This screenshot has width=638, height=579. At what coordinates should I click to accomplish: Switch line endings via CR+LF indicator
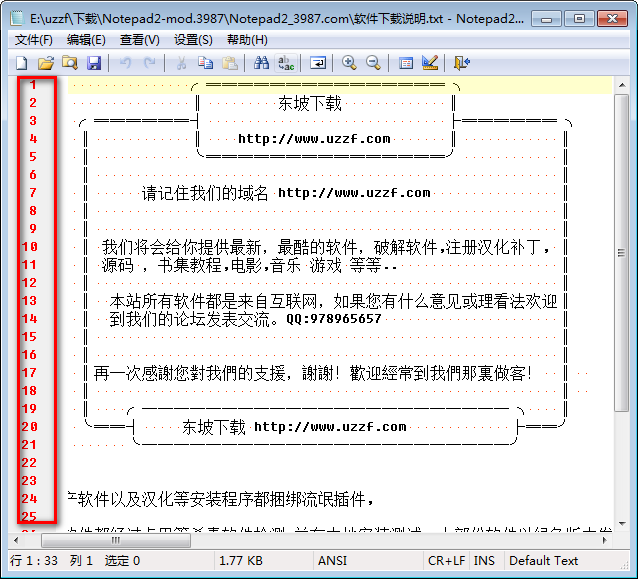pos(445,561)
